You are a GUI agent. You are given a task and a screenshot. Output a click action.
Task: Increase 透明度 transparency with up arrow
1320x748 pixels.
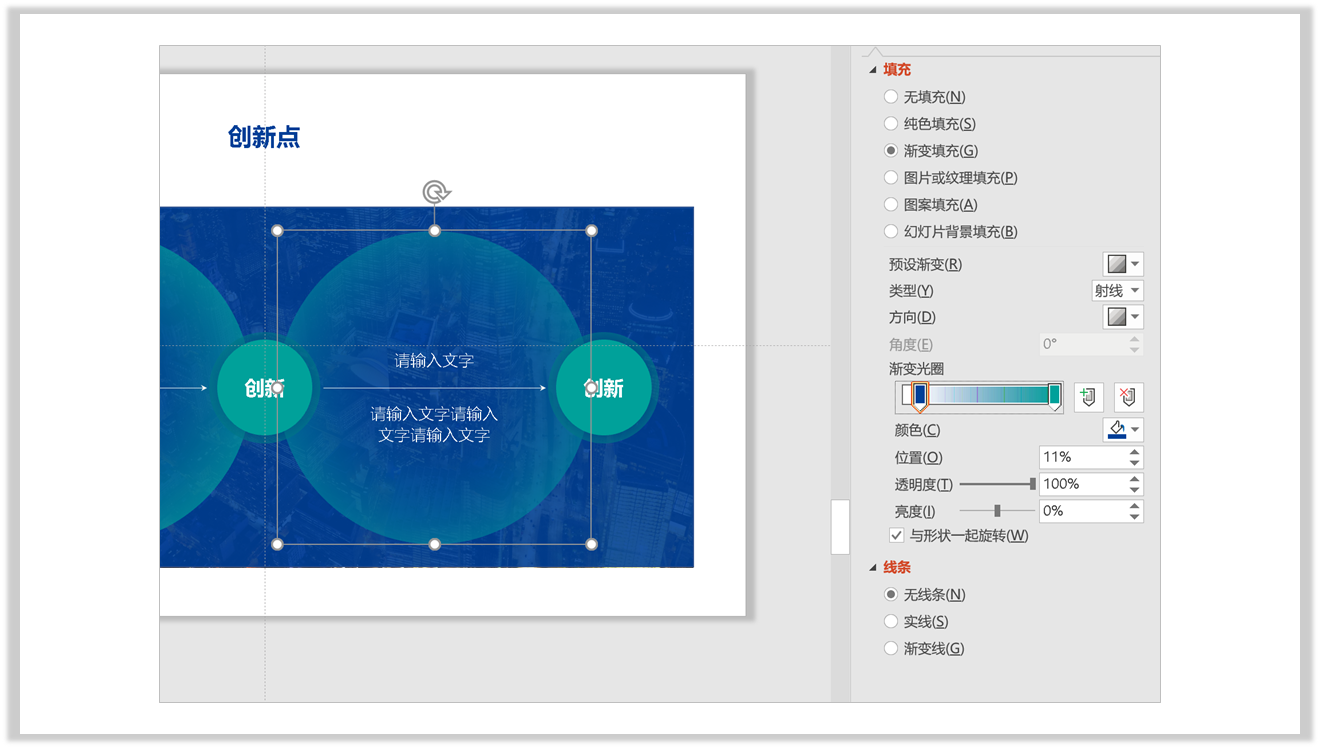[1134, 479]
